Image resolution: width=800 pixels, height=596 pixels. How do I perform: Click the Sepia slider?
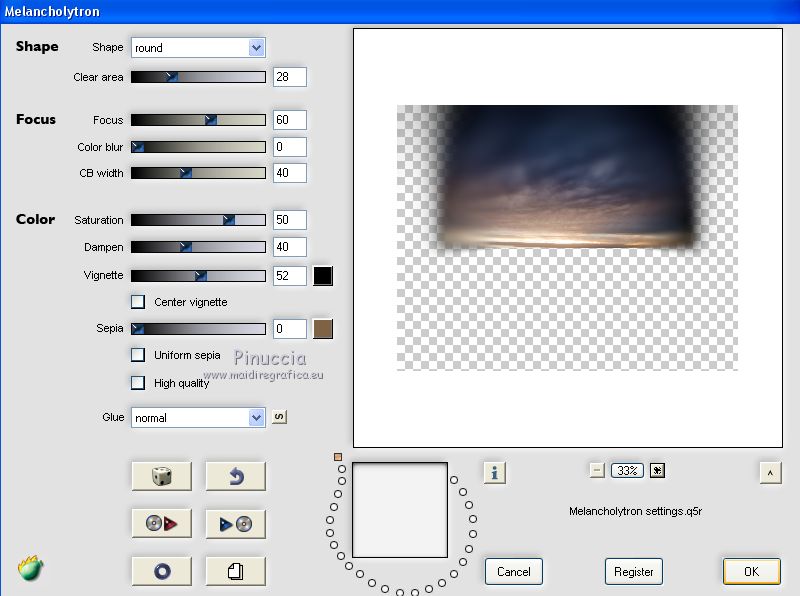[198, 329]
